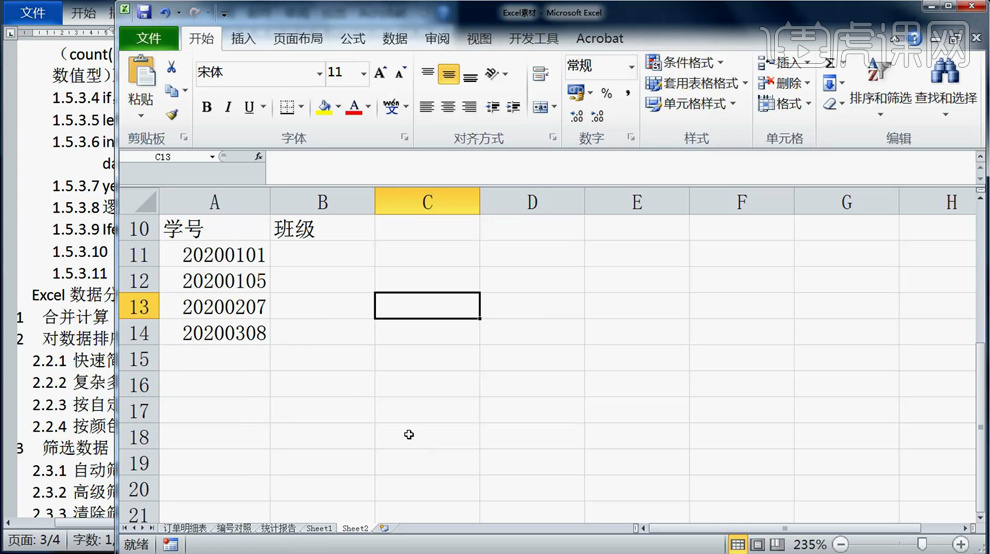Align text to top

tap(427, 73)
